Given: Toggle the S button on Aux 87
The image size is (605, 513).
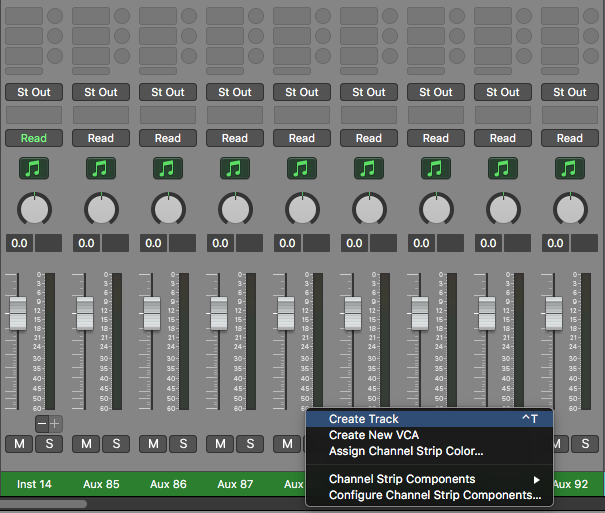Looking at the screenshot, I should (x=250, y=444).
